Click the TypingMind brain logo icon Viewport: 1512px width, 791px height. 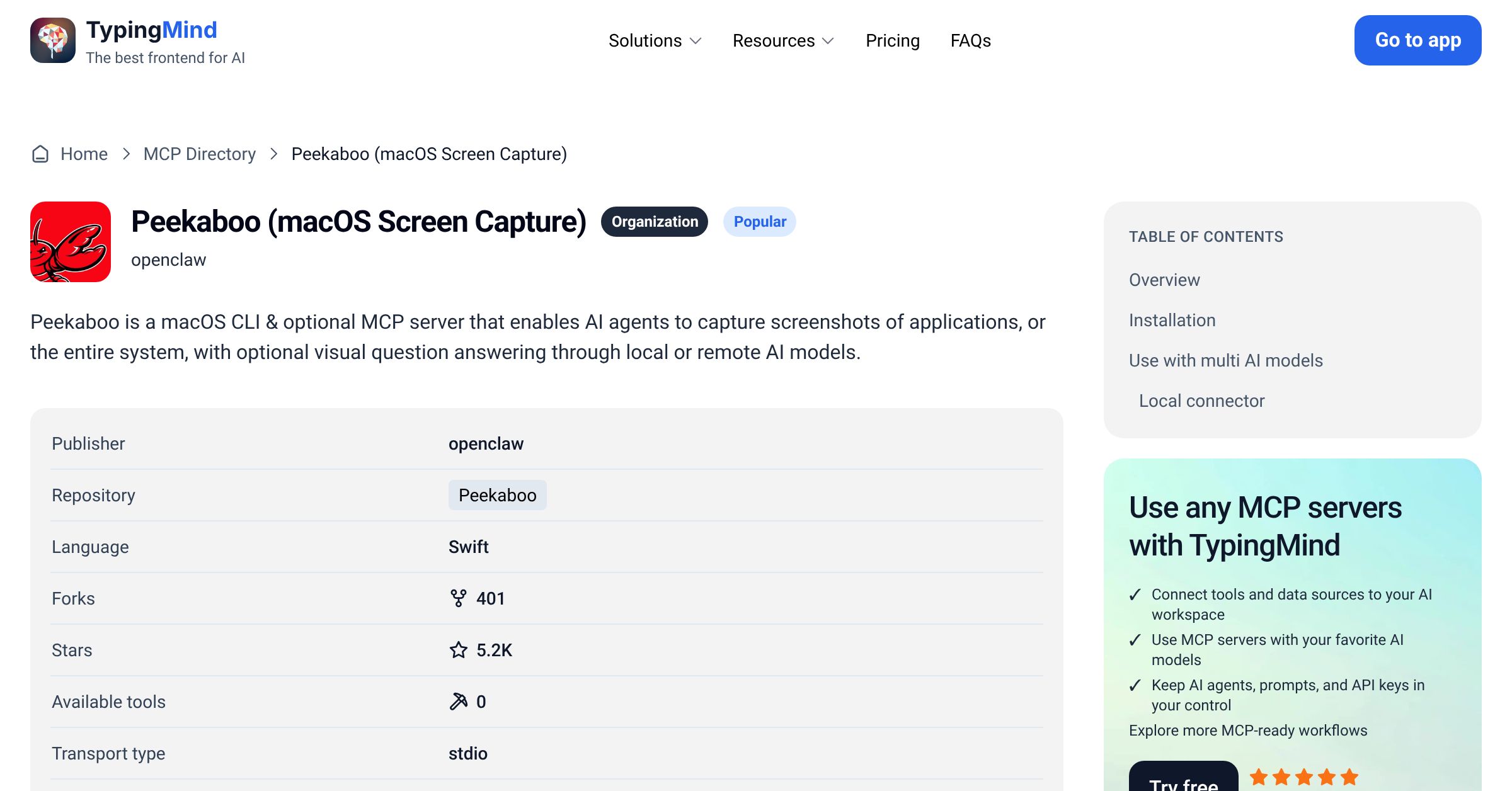pyautogui.click(x=53, y=40)
